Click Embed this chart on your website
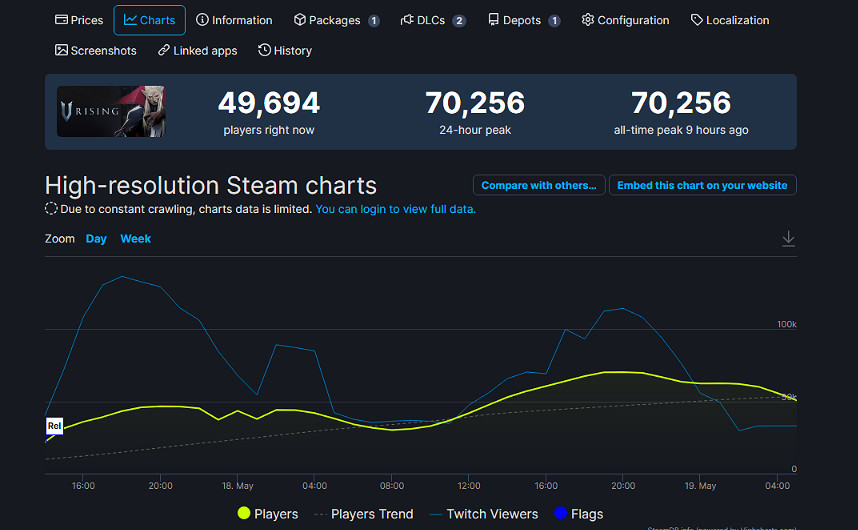The height and width of the screenshot is (530, 858). [702, 185]
